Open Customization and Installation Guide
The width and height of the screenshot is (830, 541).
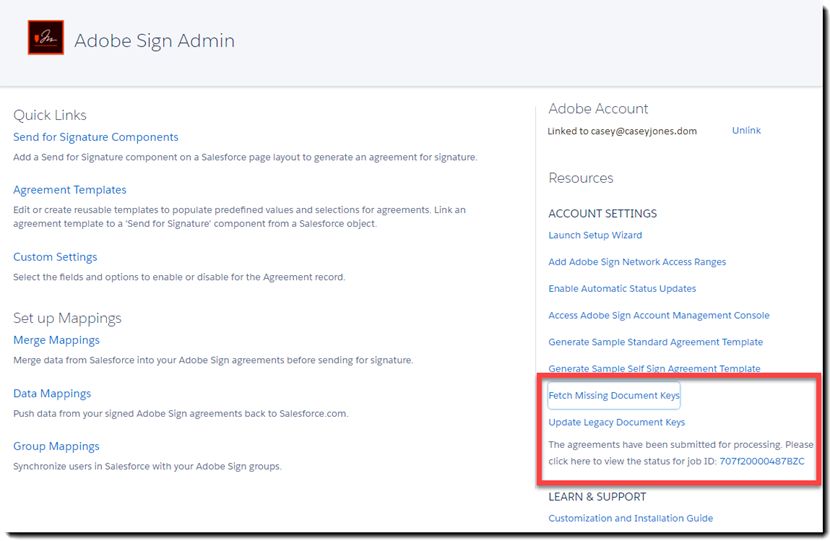(x=630, y=518)
